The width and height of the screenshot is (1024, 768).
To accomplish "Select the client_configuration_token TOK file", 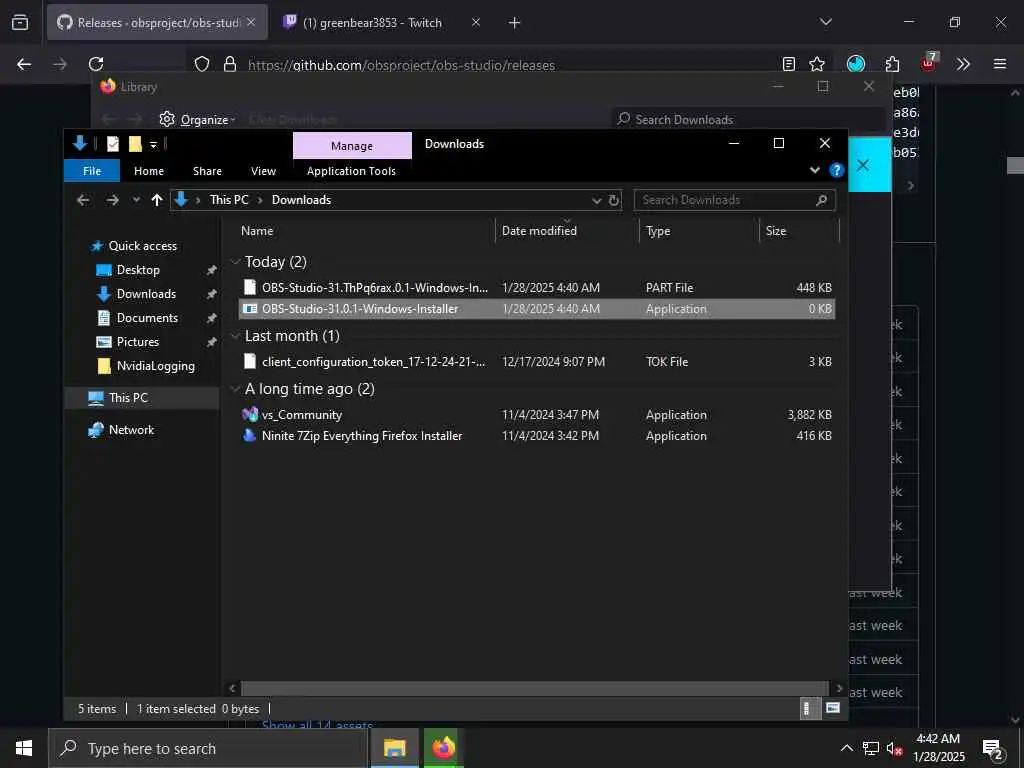I will [536, 362].
